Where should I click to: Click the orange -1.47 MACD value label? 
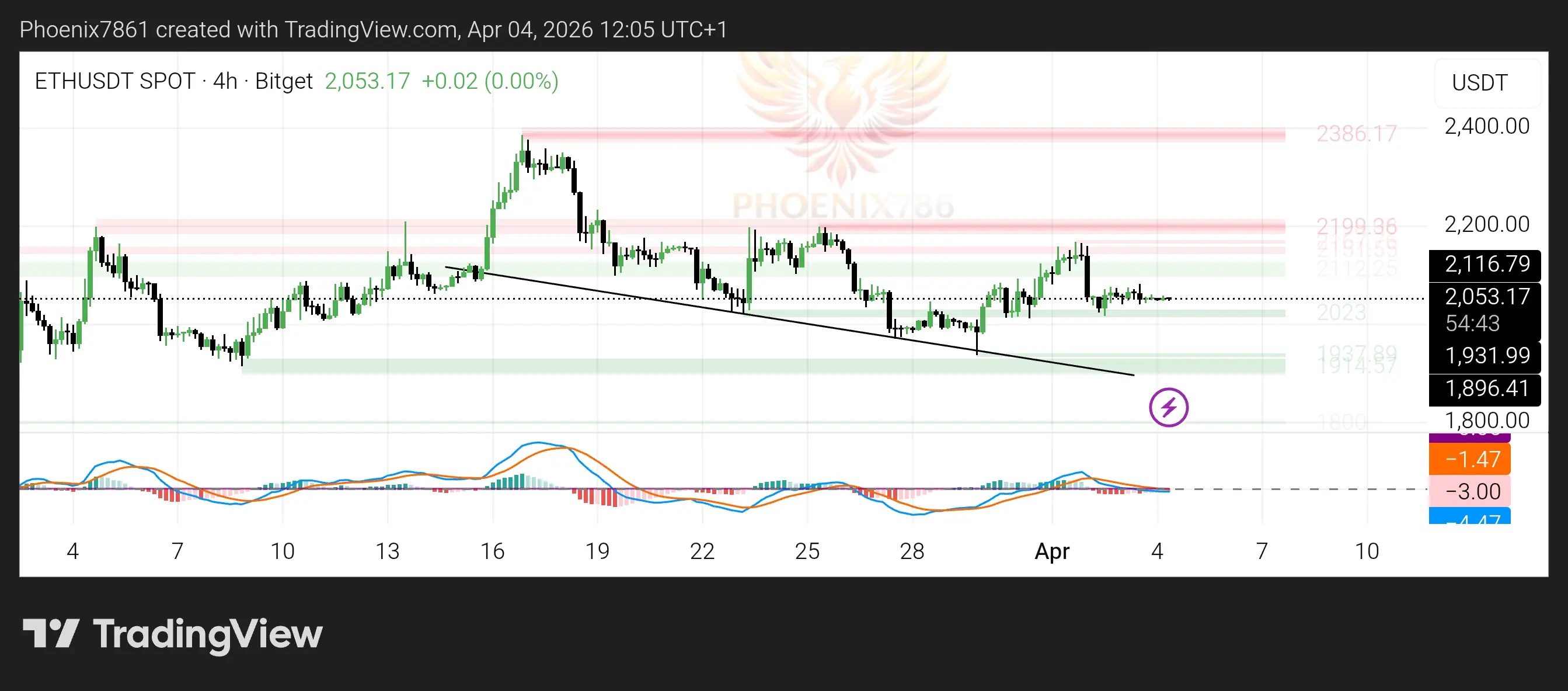1470,459
